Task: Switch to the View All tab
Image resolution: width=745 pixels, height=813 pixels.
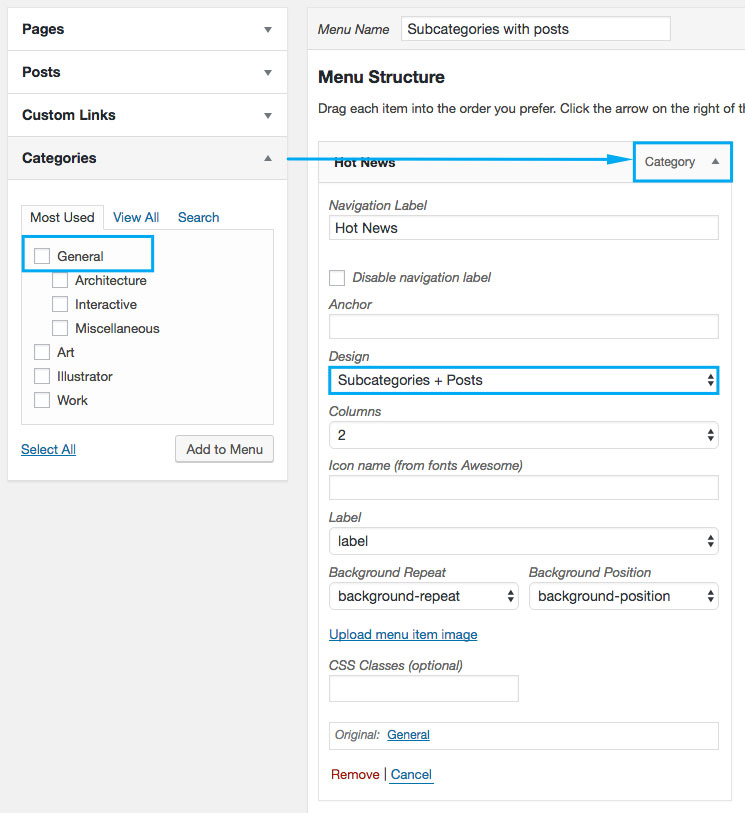Action: [136, 217]
